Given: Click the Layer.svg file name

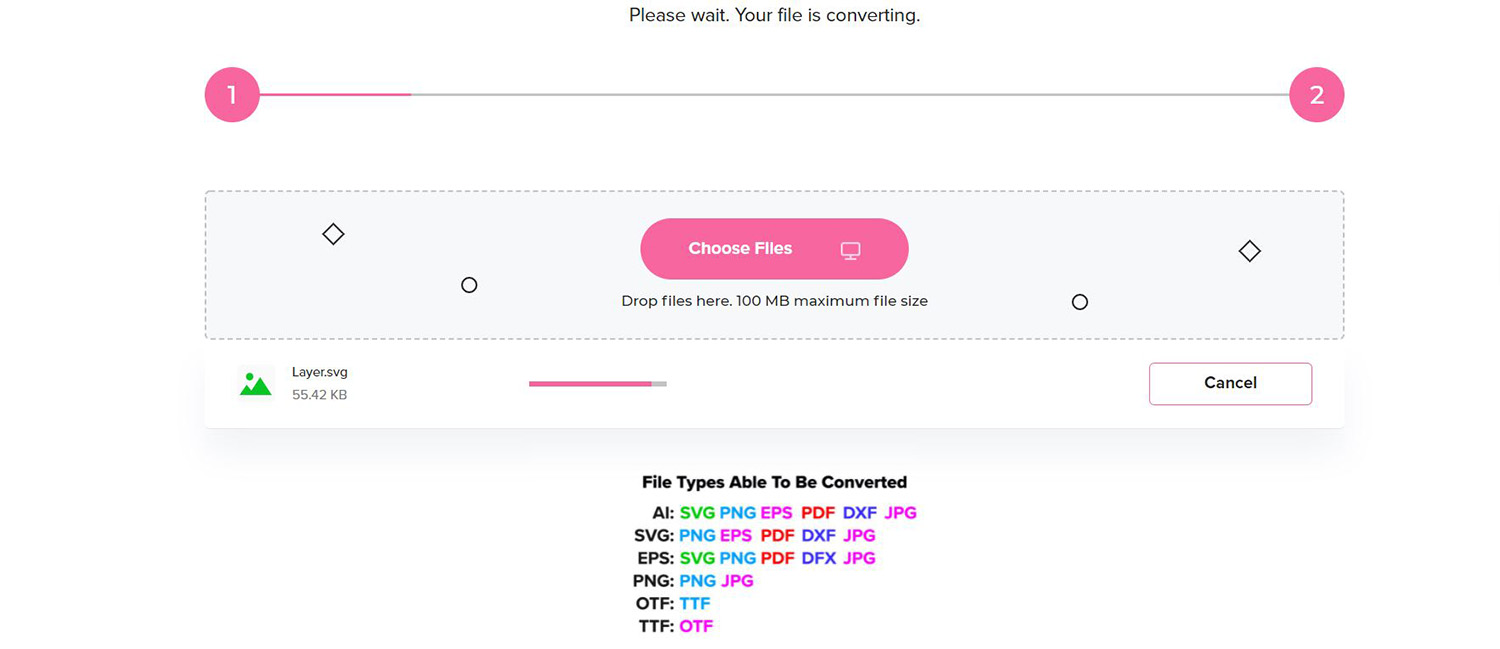Looking at the screenshot, I should click(320, 372).
